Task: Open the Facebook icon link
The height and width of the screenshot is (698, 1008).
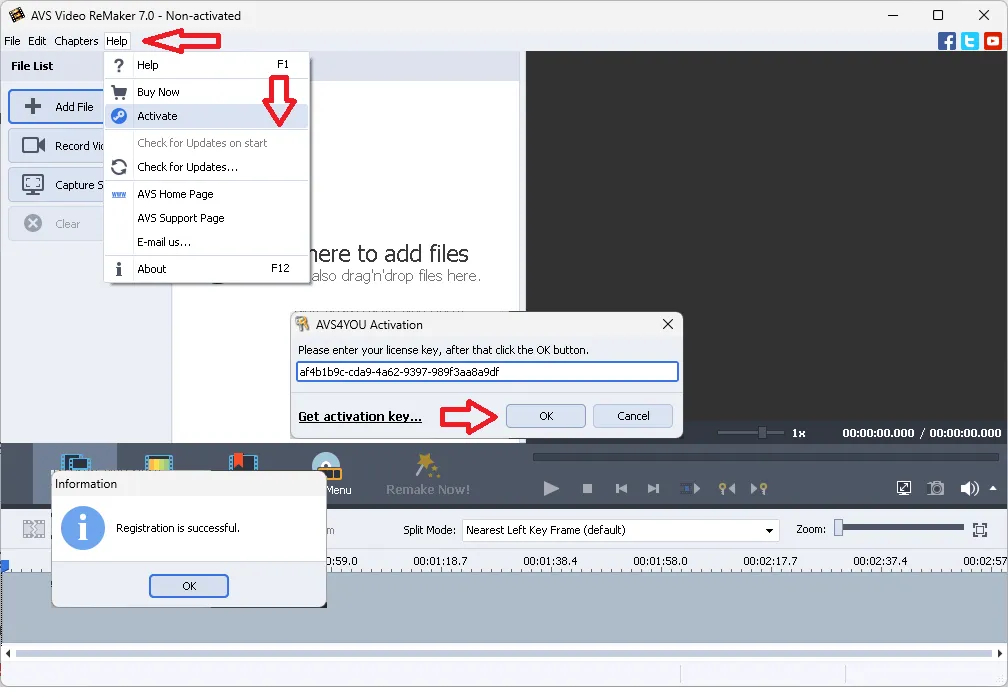Action: [x=947, y=41]
